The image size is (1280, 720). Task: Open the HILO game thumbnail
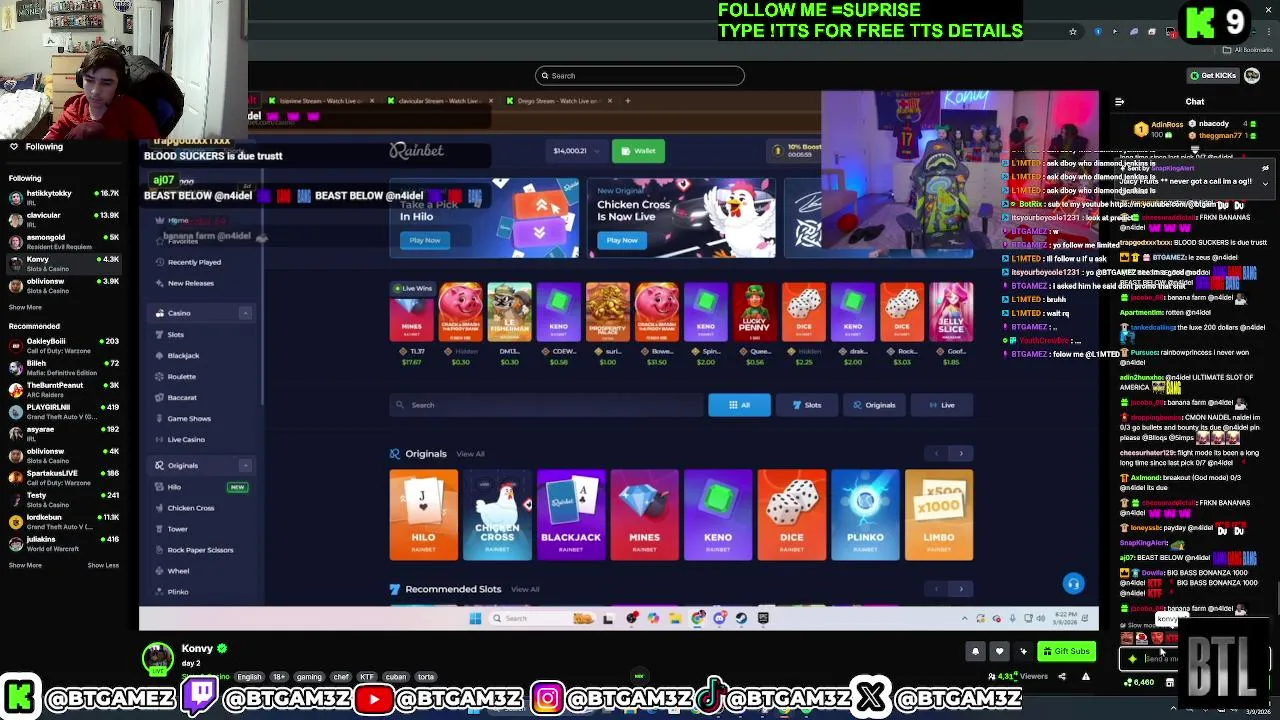[424, 514]
